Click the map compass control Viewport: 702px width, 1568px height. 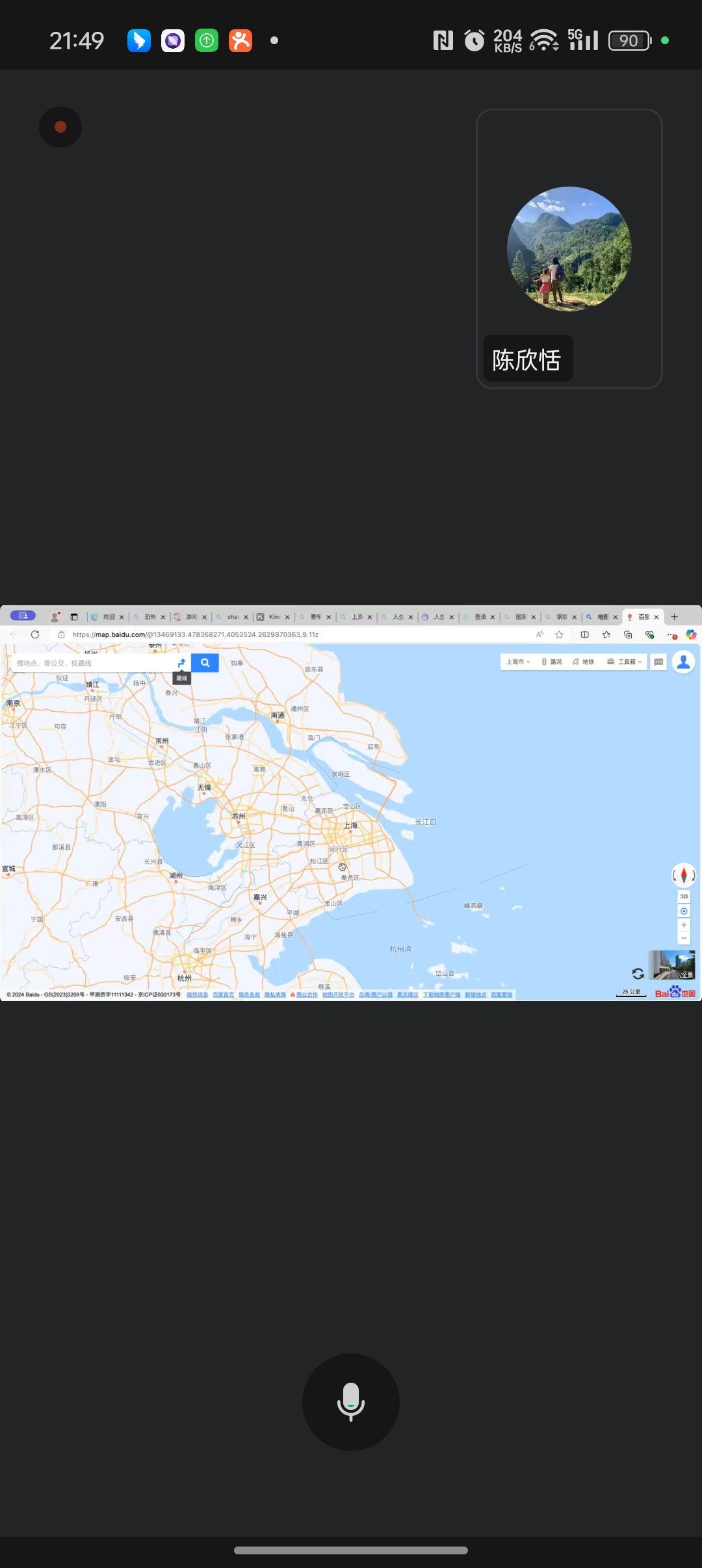tap(683, 875)
